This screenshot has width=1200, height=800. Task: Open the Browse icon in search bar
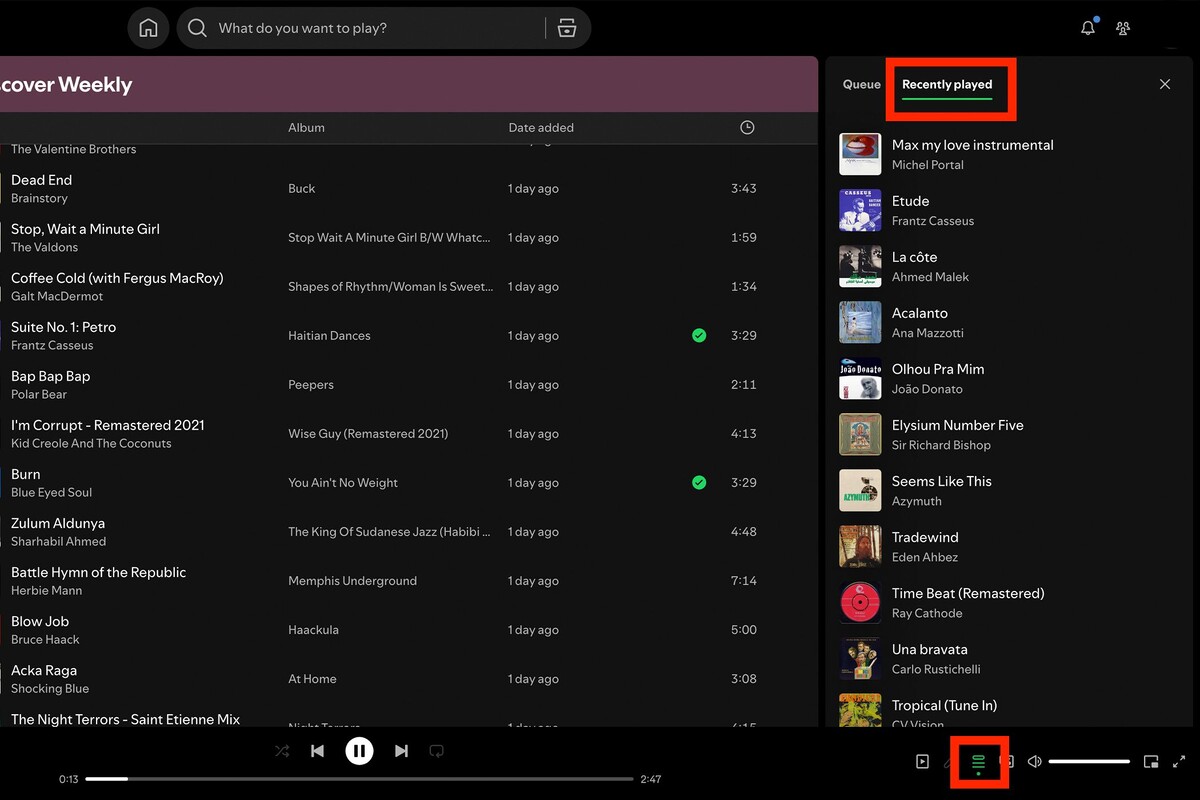[x=567, y=28]
